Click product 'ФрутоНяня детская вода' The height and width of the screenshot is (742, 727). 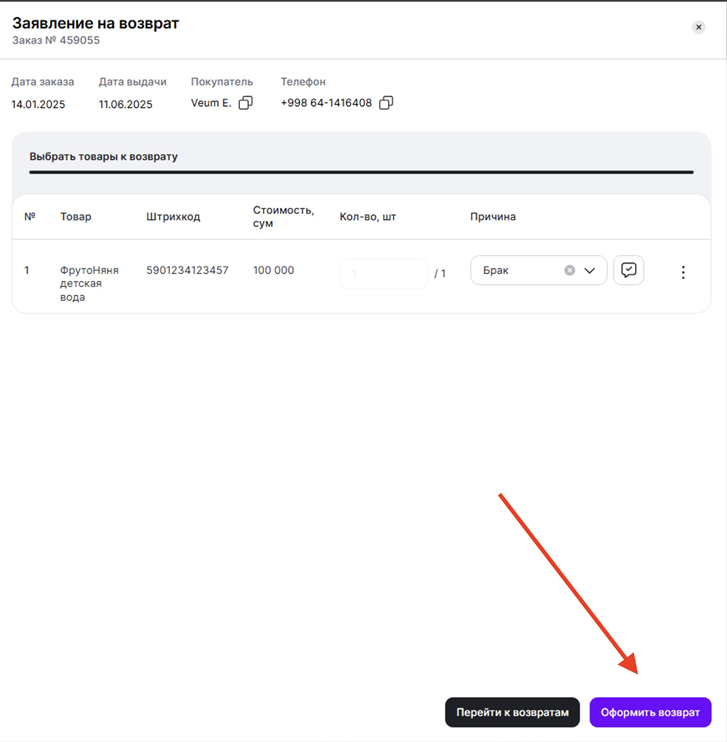click(87, 283)
